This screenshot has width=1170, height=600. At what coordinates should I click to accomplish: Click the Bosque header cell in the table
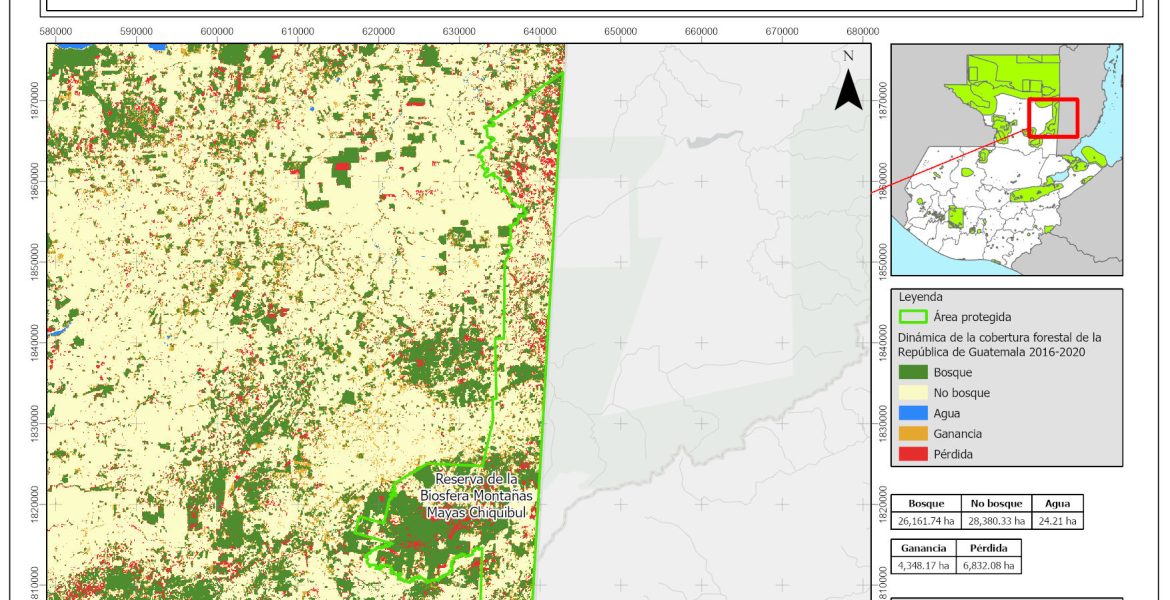point(926,504)
